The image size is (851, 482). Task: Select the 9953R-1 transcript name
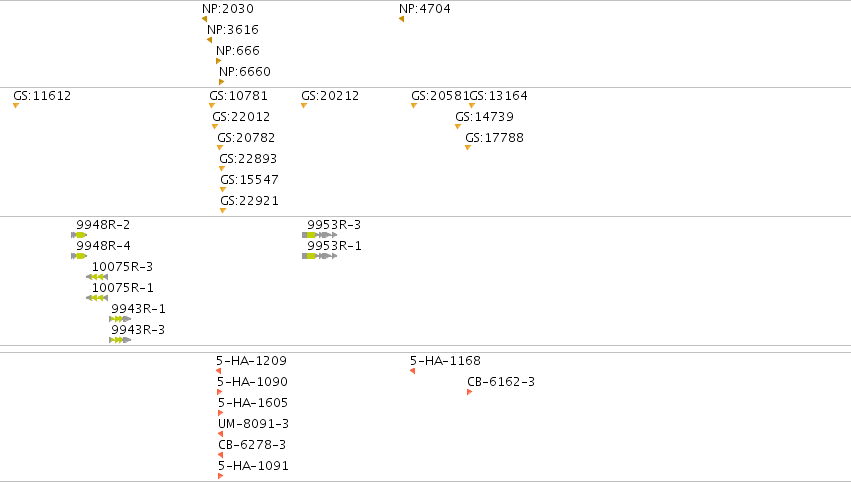(x=334, y=246)
